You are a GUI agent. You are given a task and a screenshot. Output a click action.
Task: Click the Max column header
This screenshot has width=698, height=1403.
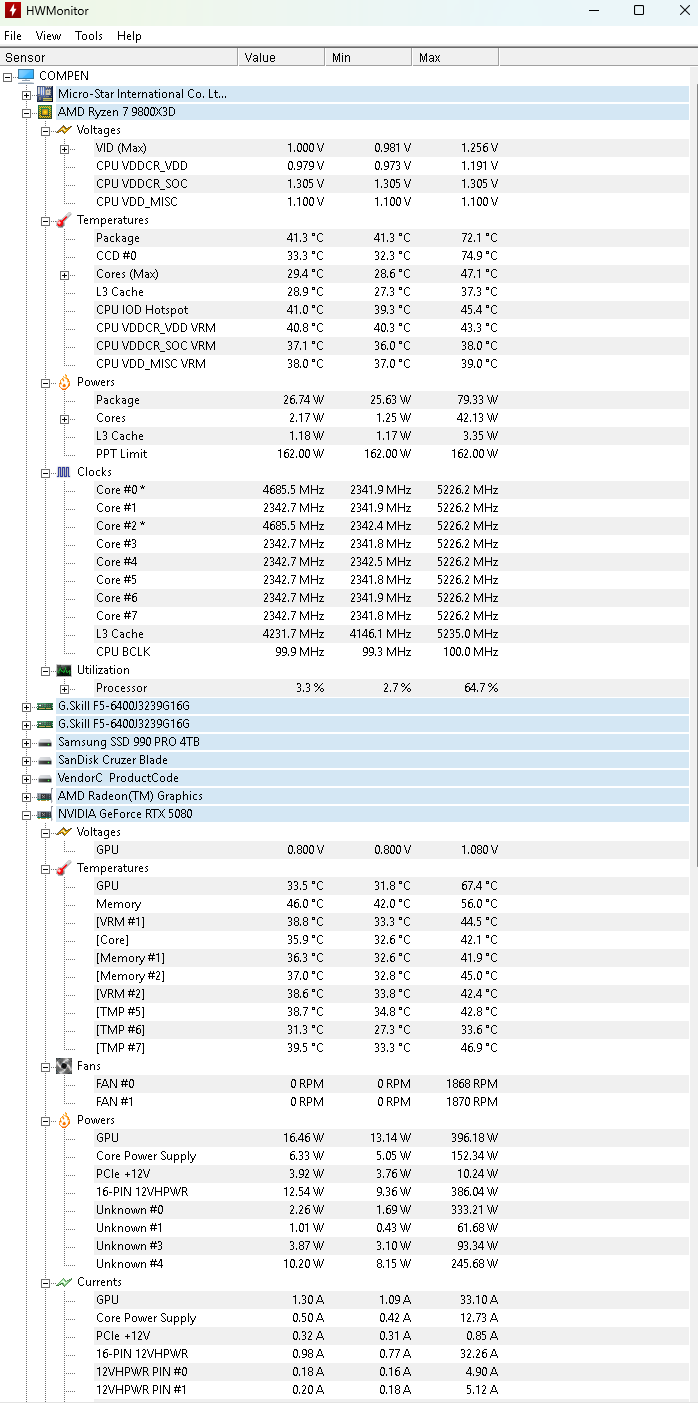coord(455,57)
